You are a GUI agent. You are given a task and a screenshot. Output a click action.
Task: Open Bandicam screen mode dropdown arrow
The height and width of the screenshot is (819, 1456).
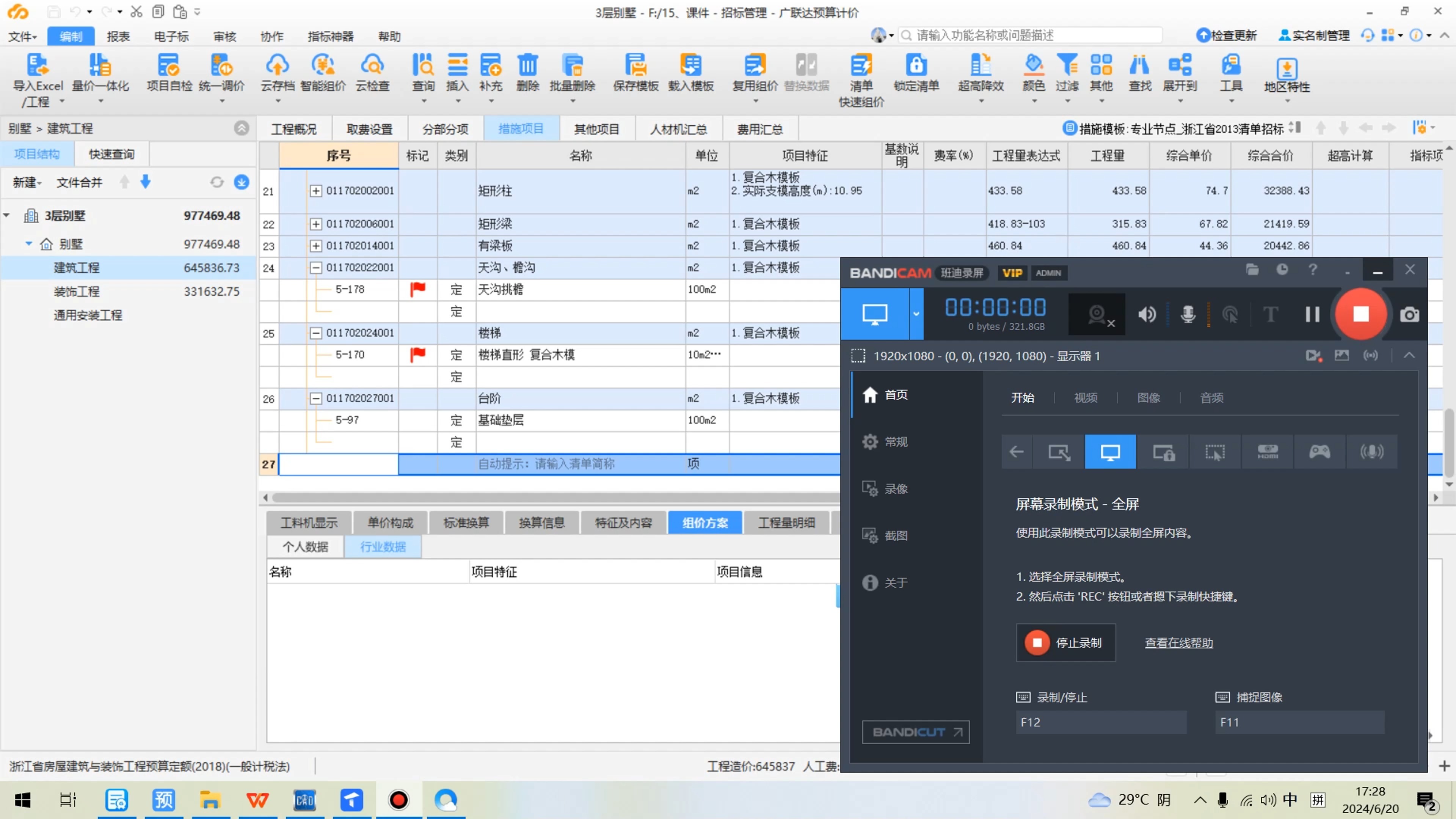click(916, 314)
